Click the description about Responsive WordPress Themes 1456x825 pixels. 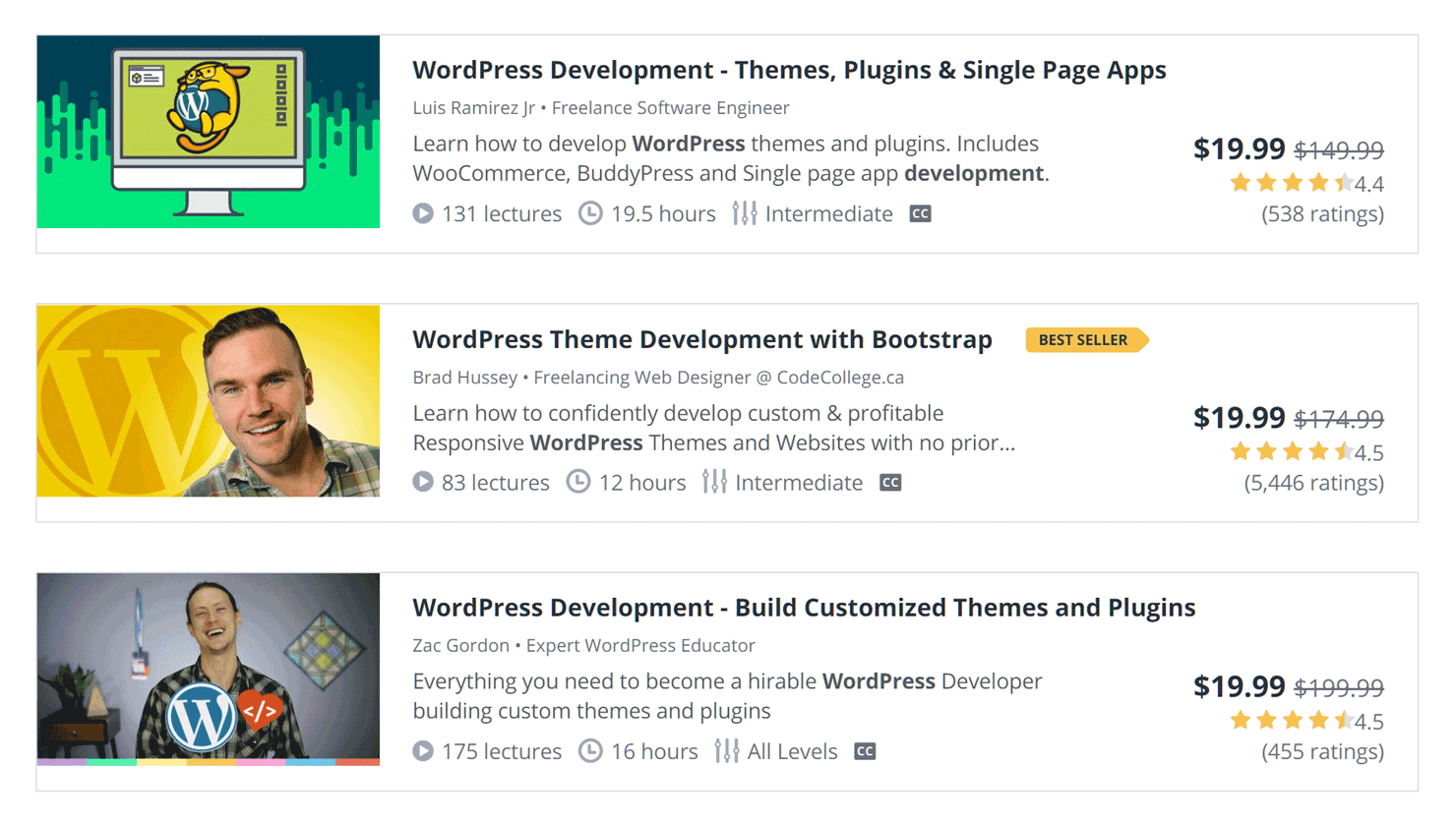tap(714, 428)
